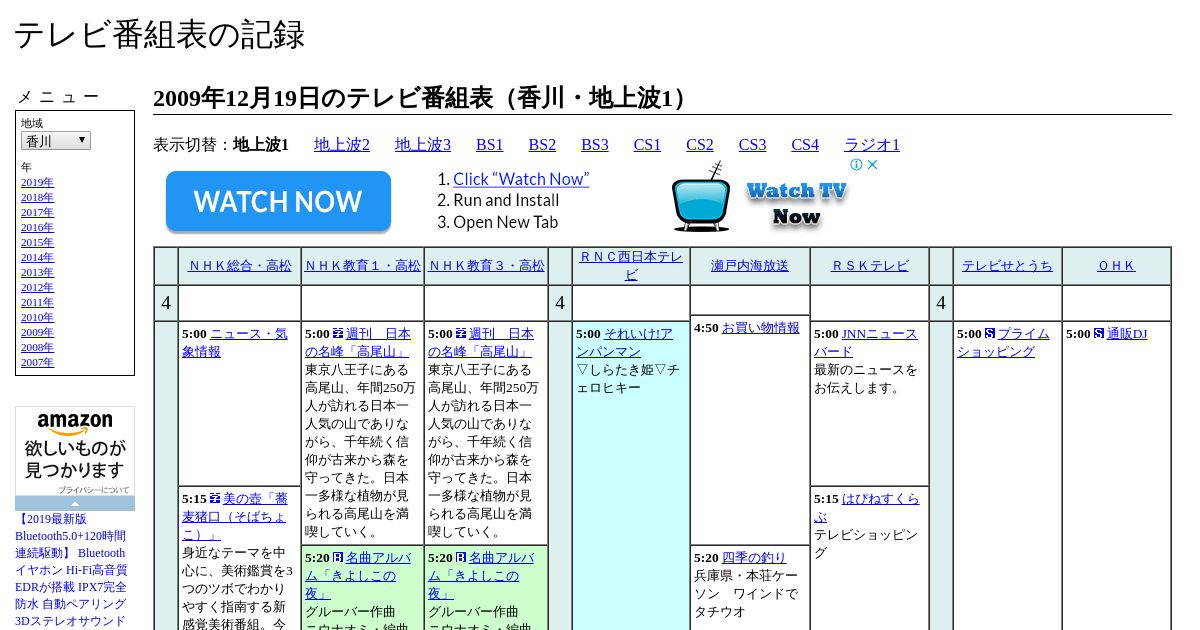Click the プライバシーについて ad privacy text
This screenshot has height=630, width=1200.
click(94, 490)
